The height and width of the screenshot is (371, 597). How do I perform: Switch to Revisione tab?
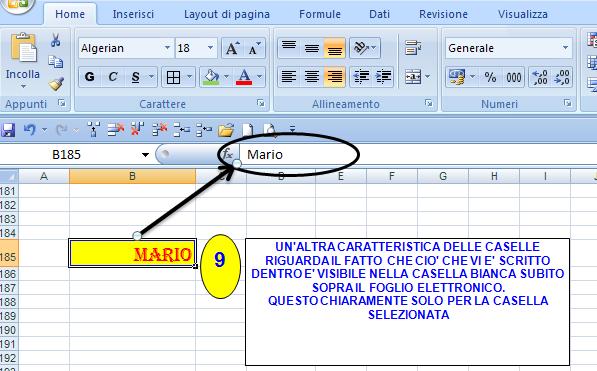coord(443,14)
